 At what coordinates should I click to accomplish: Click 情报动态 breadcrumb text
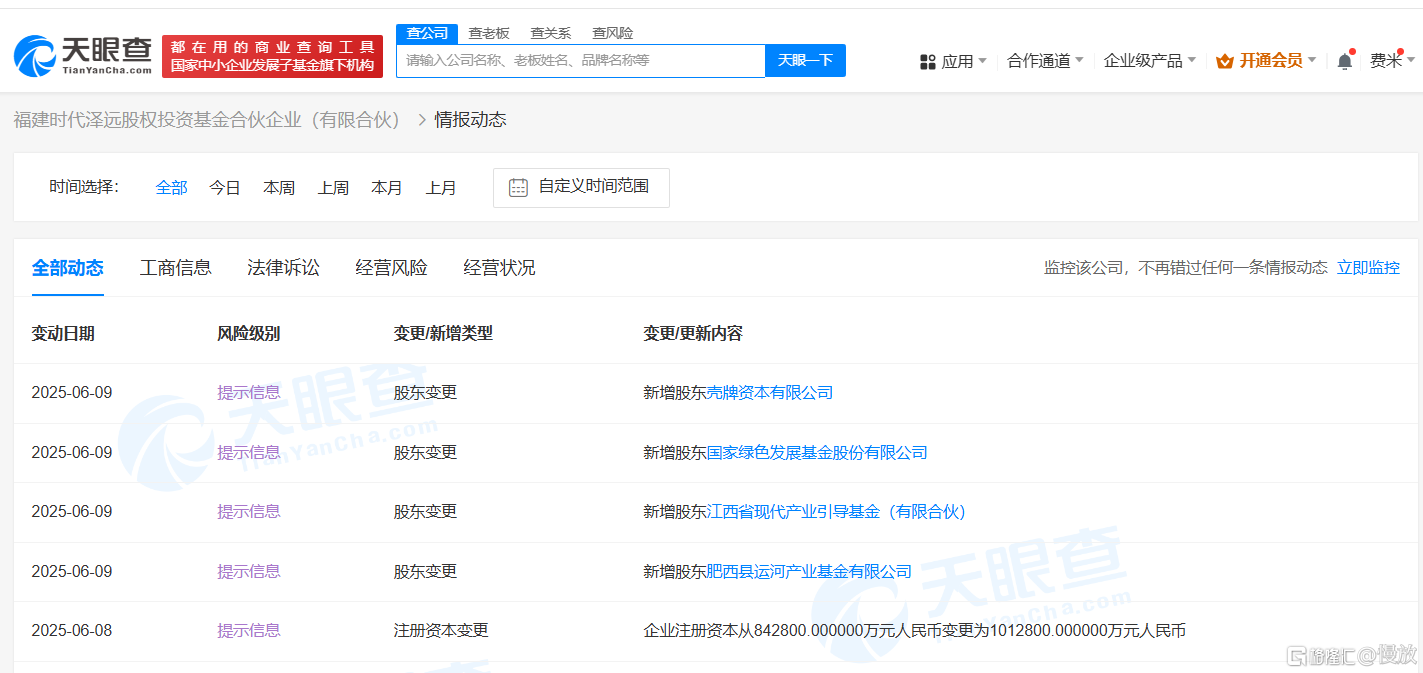470,120
